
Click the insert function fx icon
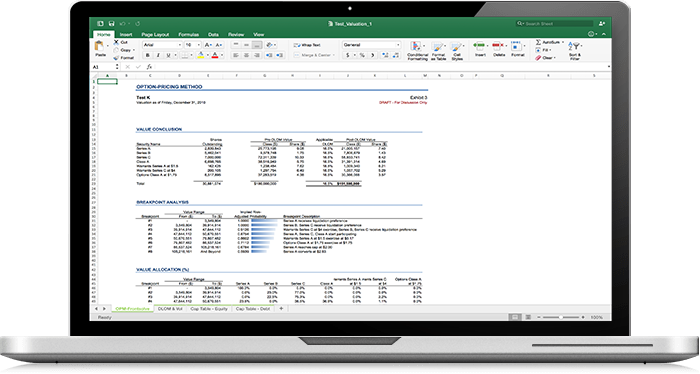click(149, 67)
